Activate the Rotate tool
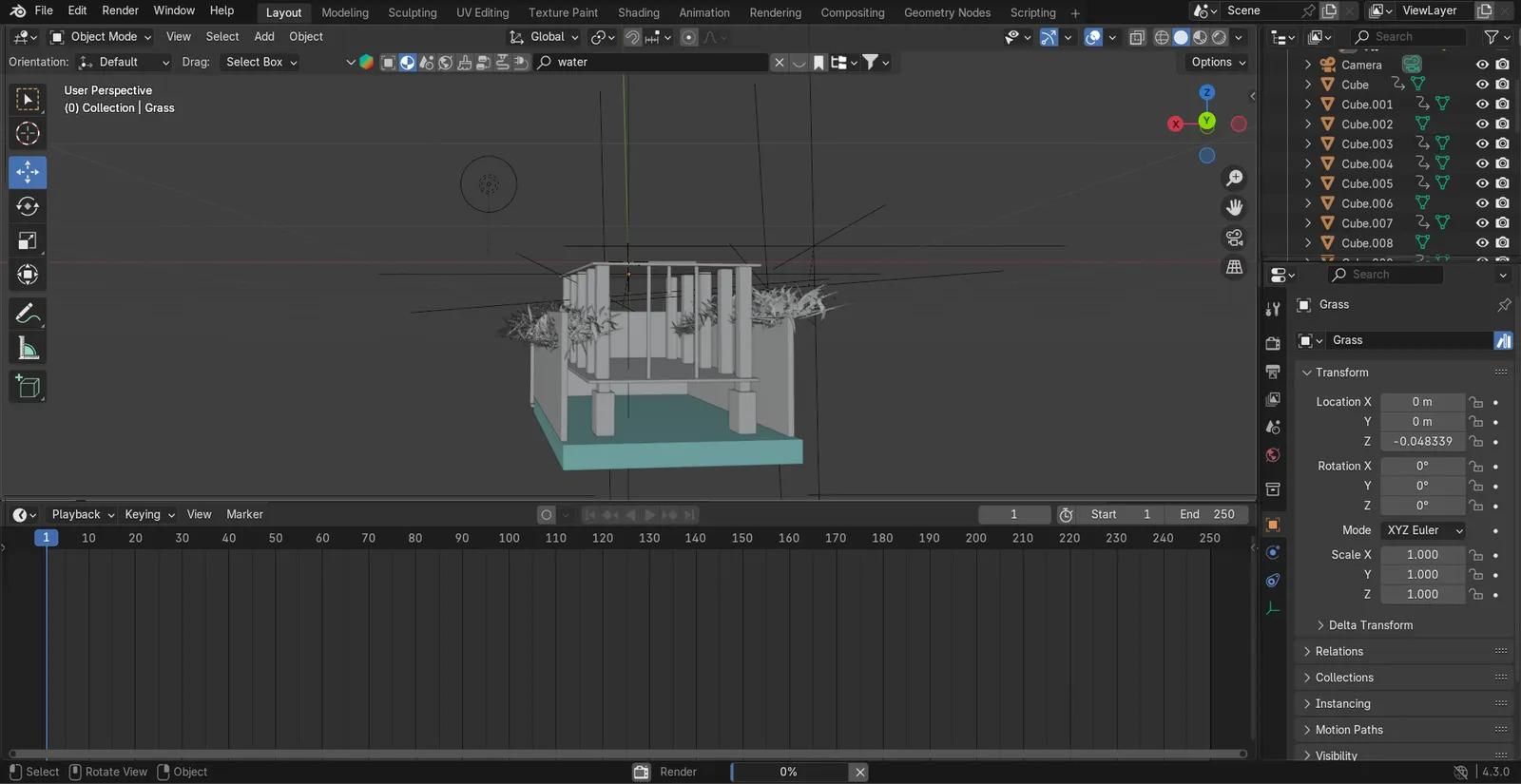The width and height of the screenshot is (1521, 784). 28,206
